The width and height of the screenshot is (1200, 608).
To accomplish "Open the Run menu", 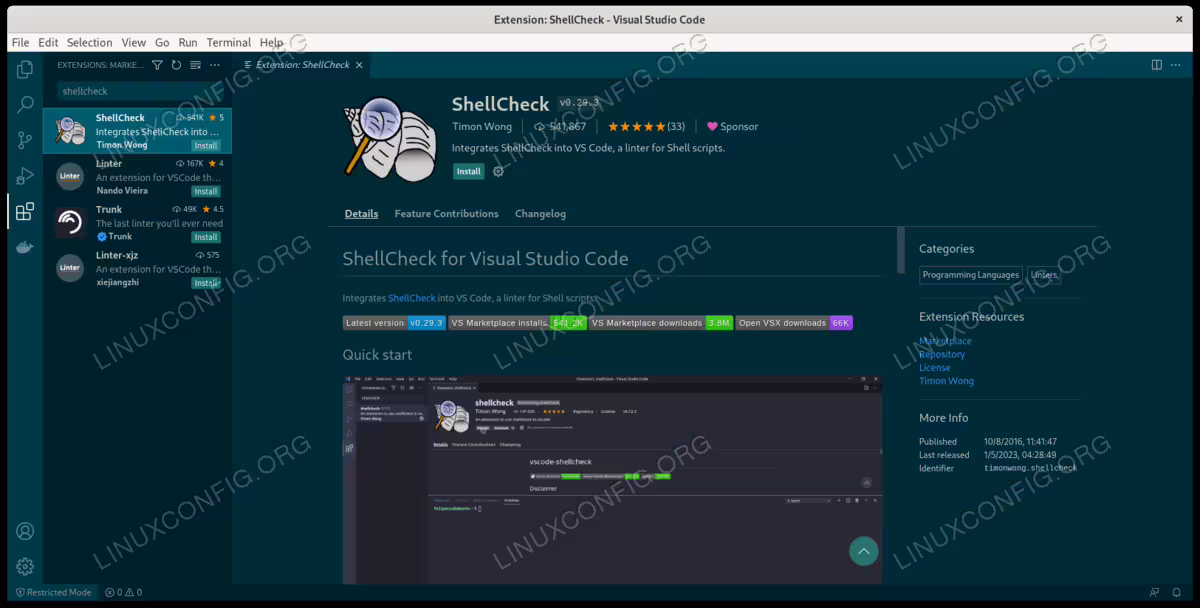I will click(x=188, y=43).
